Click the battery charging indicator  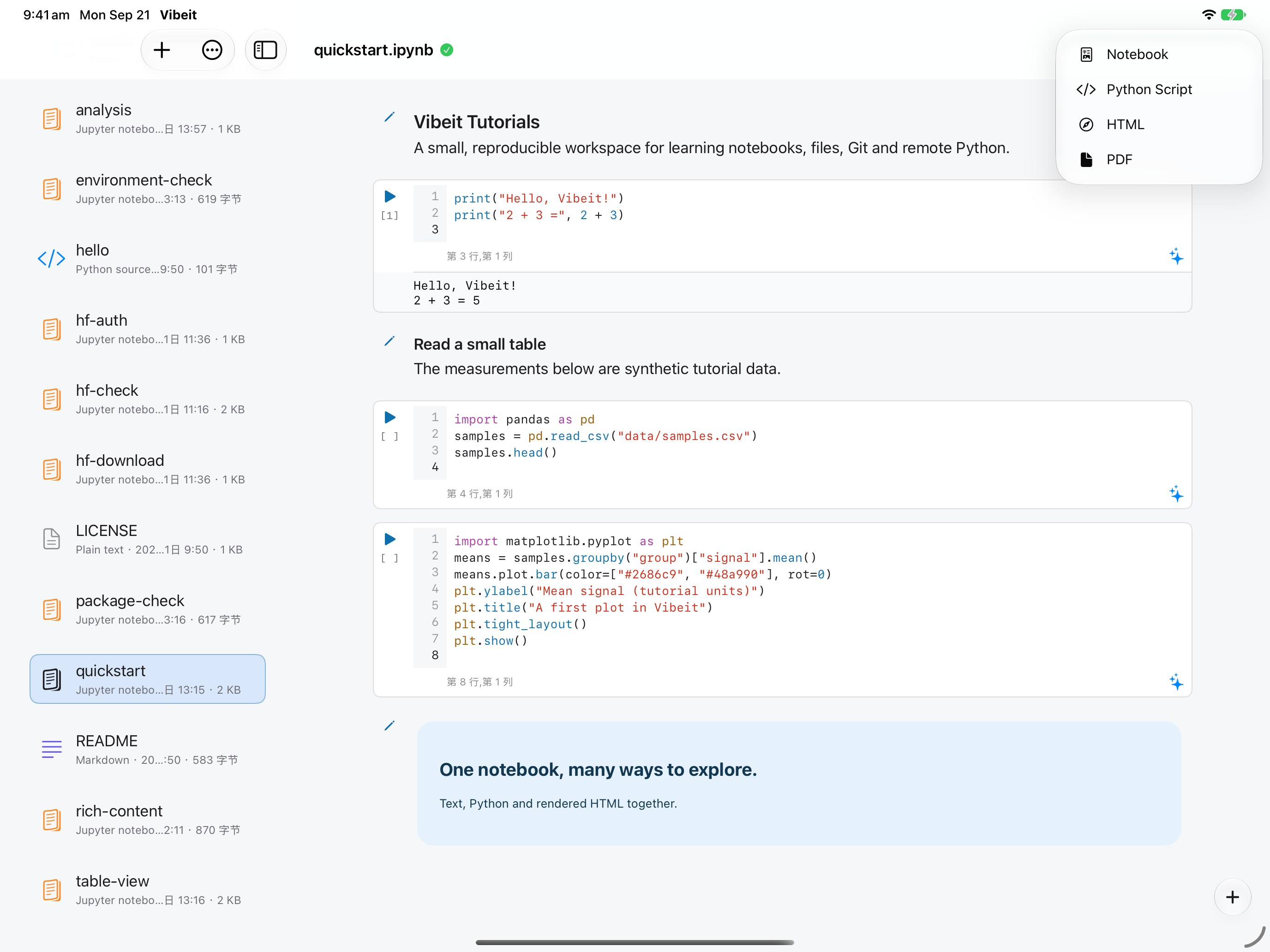pos(1232,15)
